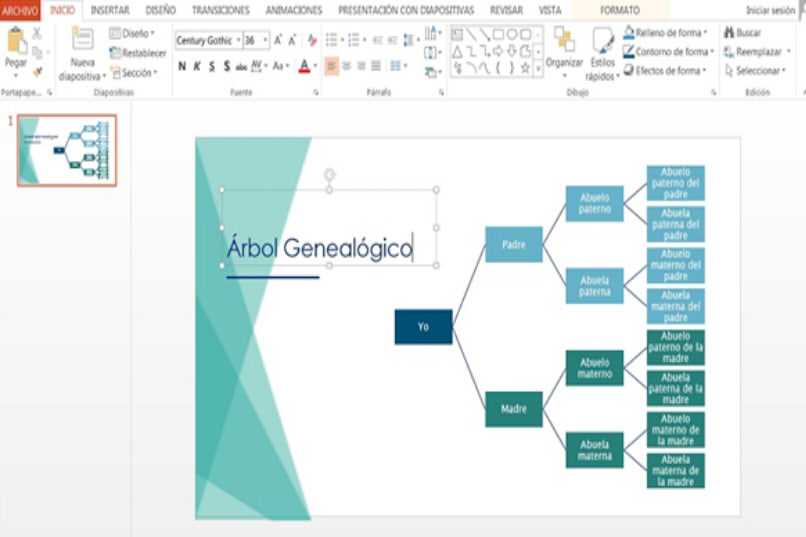The image size is (806, 537).
Task: Open the TRANSICIONES tab
Action: click(221, 10)
